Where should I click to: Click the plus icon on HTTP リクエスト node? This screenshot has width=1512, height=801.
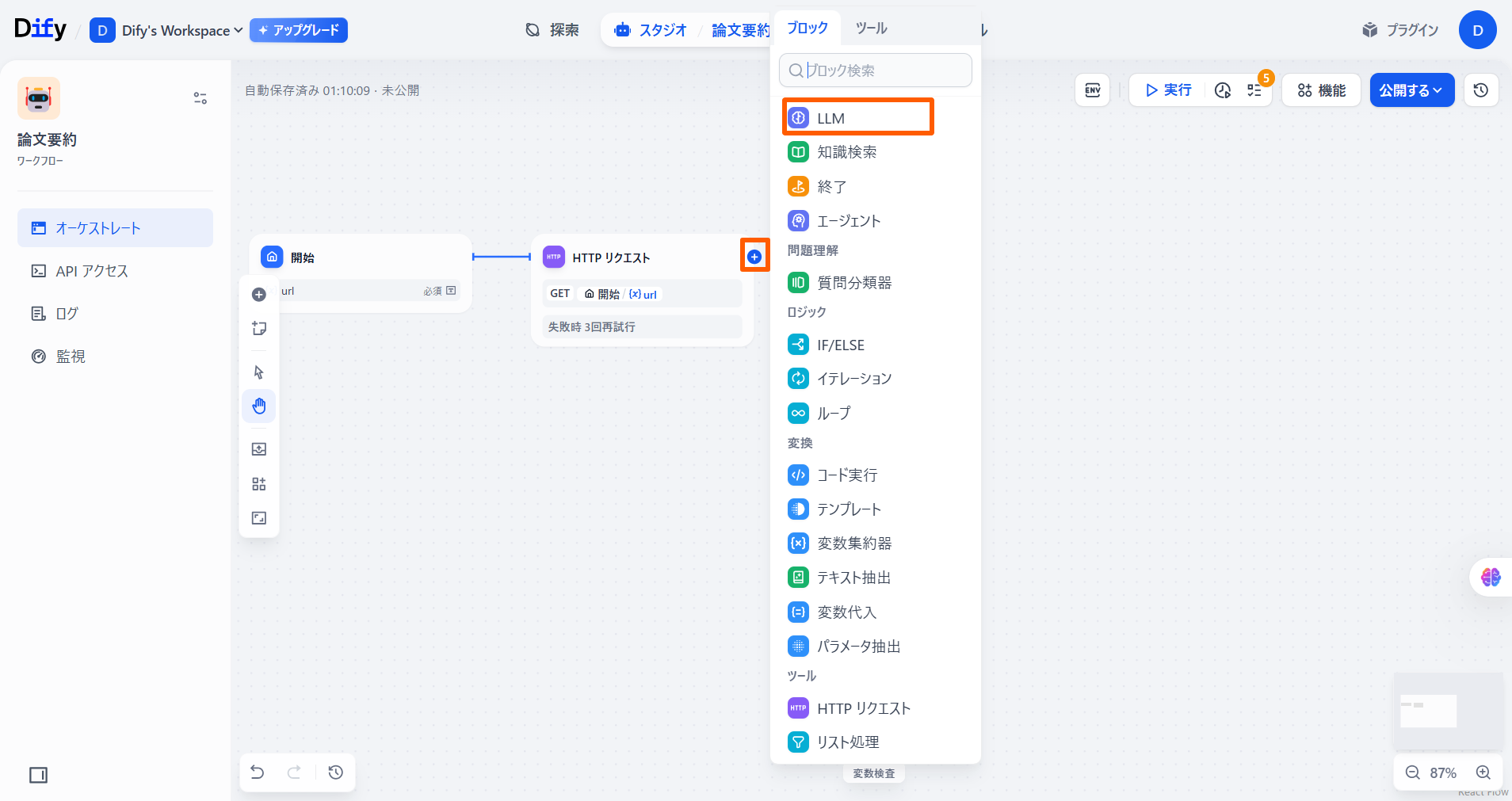coord(754,257)
